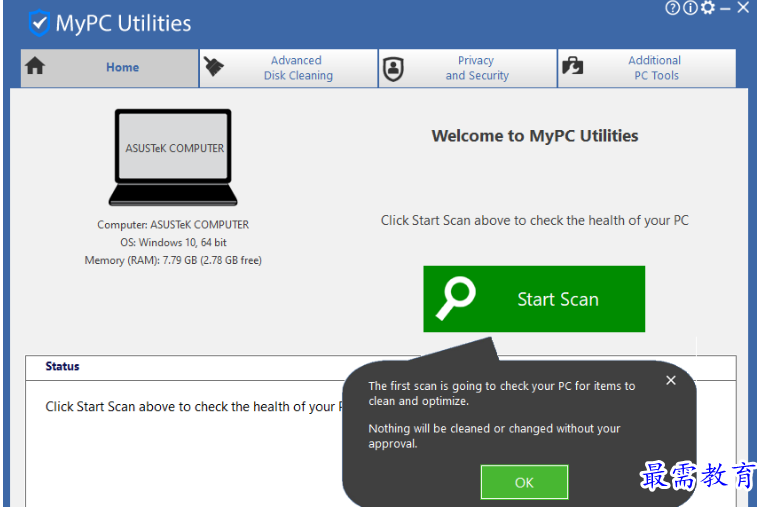Open the Privacy and Security tab
Image resolution: width=764 pixels, height=507 pixels.
pyautogui.click(x=468, y=68)
